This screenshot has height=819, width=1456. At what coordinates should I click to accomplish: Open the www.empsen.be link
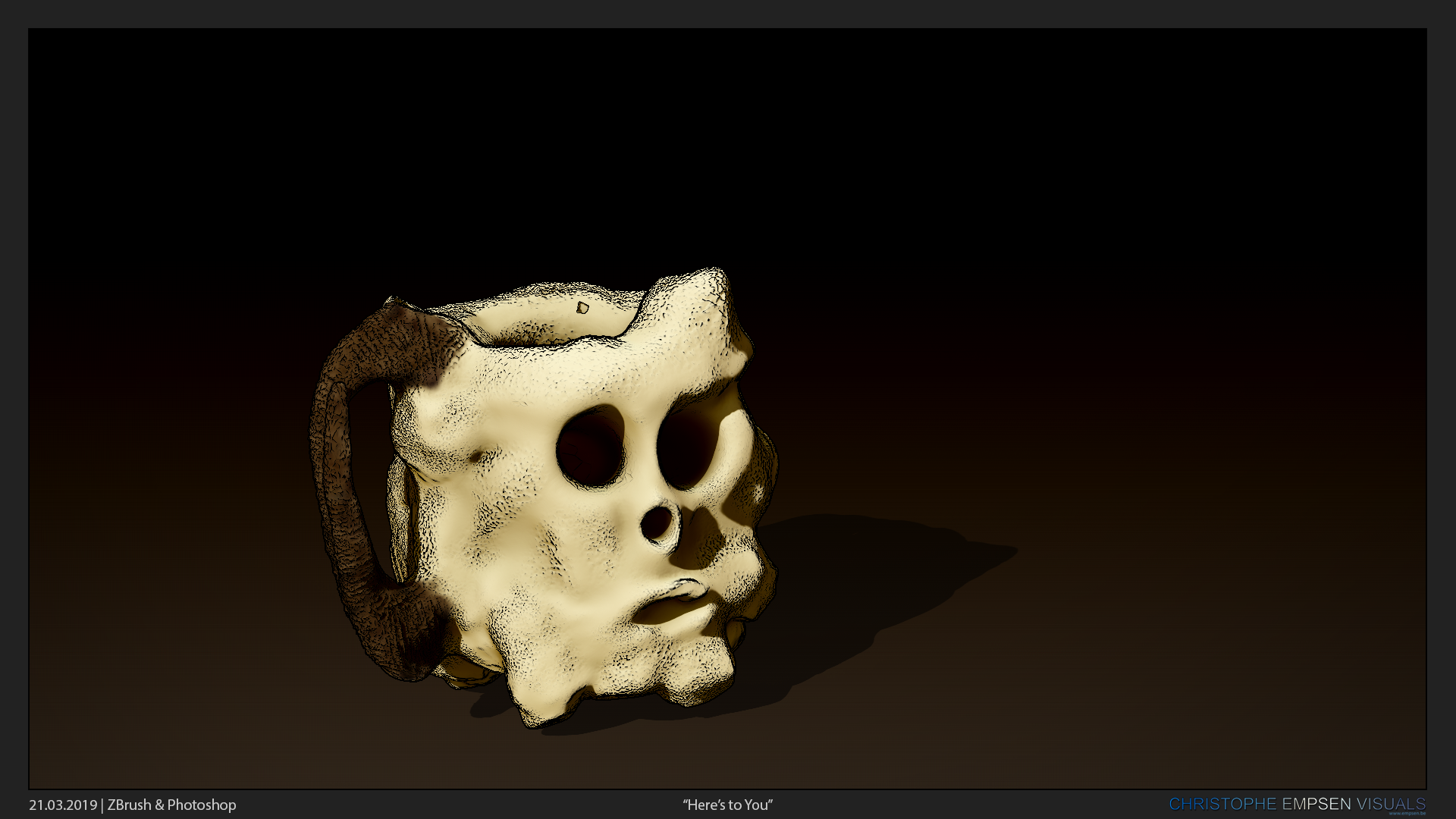[x=1407, y=814]
